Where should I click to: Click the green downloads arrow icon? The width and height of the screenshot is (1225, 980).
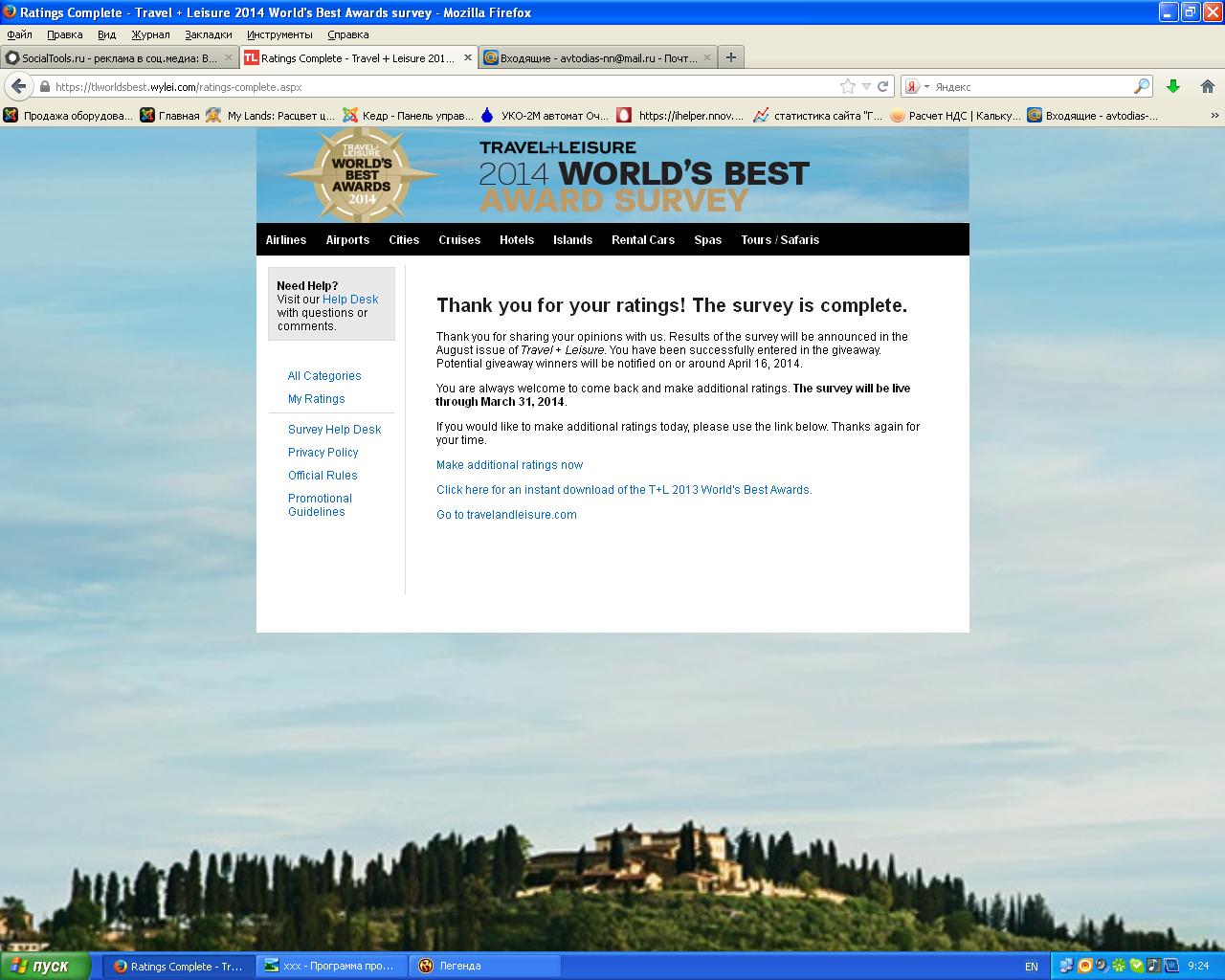(1173, 86)
